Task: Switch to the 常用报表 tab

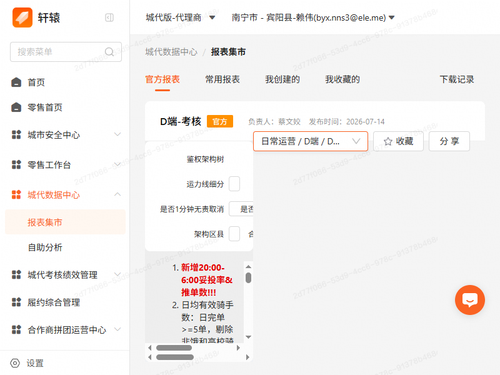Action: pos(222,79)
